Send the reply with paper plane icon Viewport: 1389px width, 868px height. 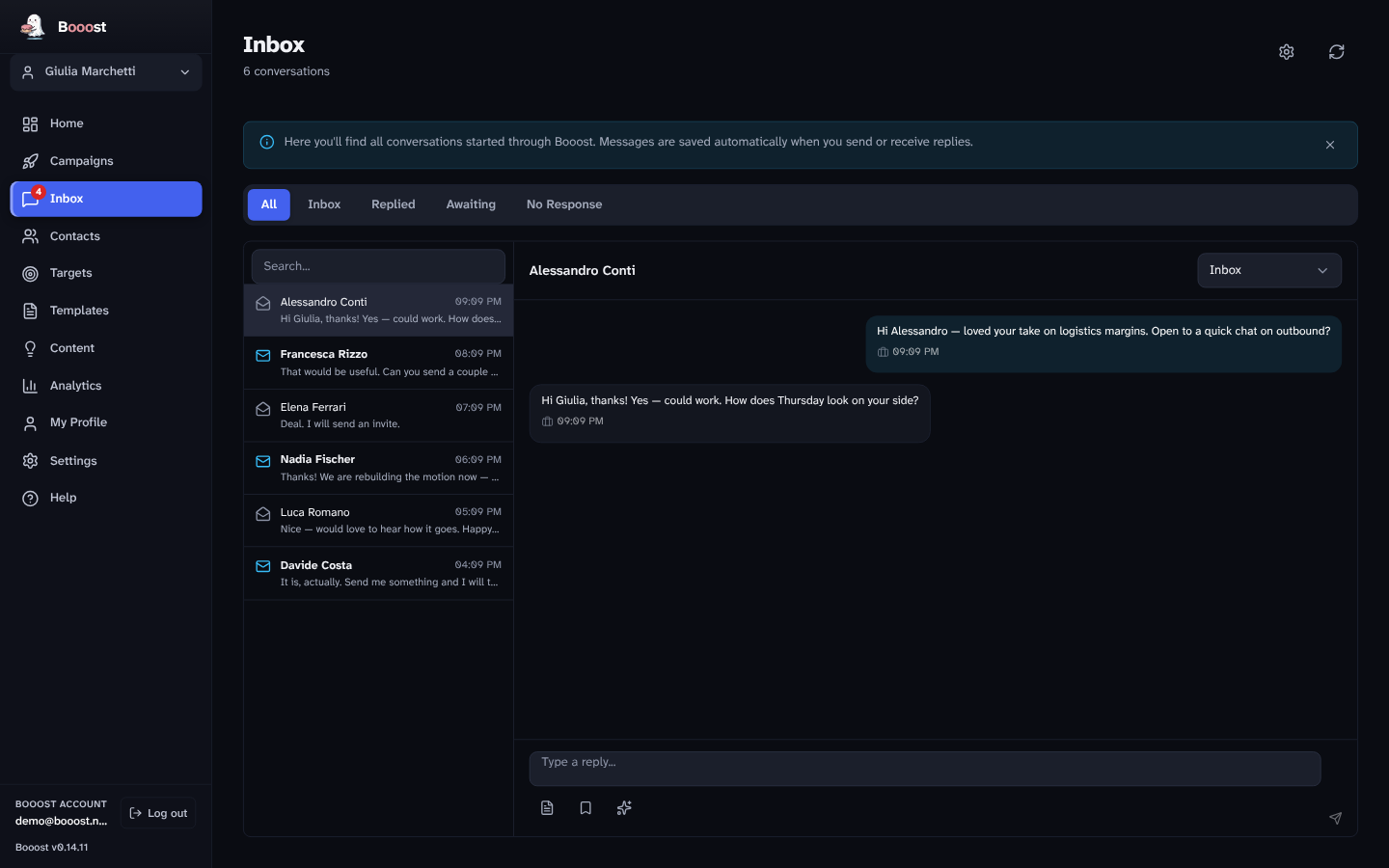(1336, 818)
